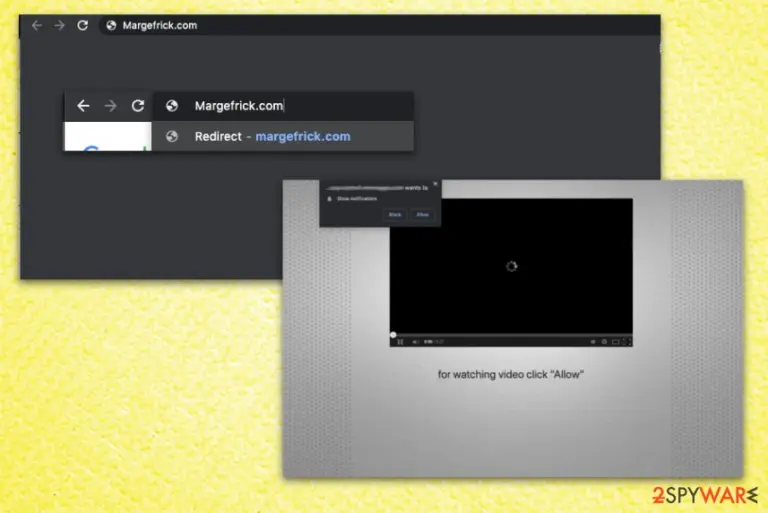Click the globe icon in the enlarged address bar

(x=171, y=106)
